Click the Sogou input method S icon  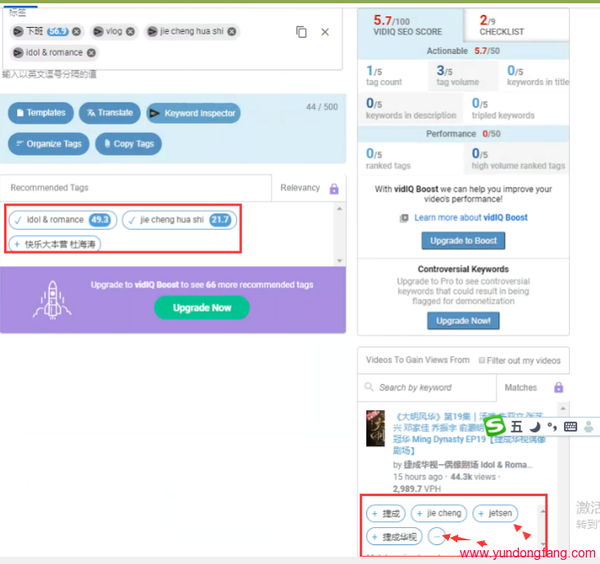point(495,426)
